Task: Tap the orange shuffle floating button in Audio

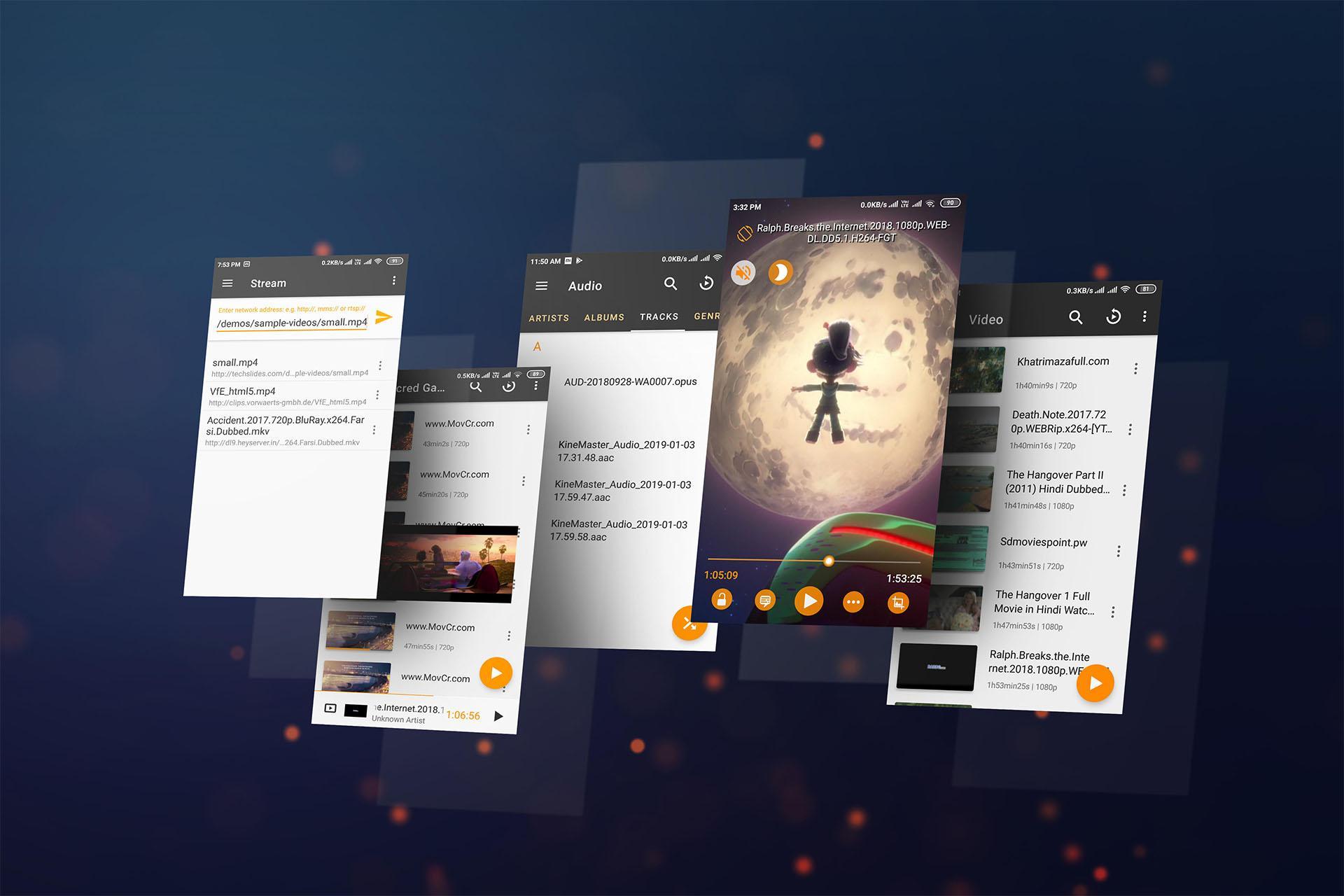Action: (689, 624)
